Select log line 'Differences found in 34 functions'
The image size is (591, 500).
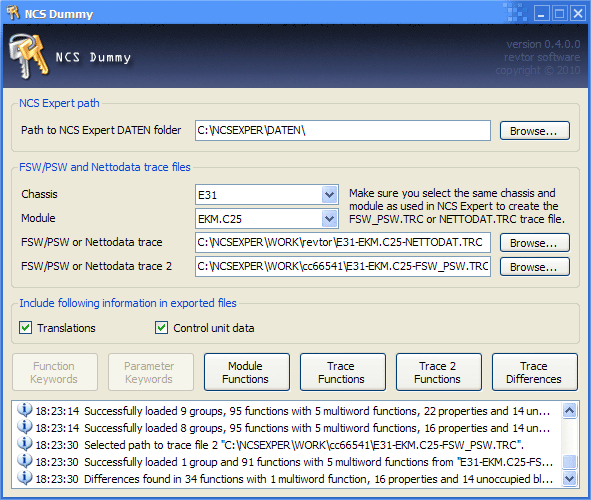(x=285, y=479)
